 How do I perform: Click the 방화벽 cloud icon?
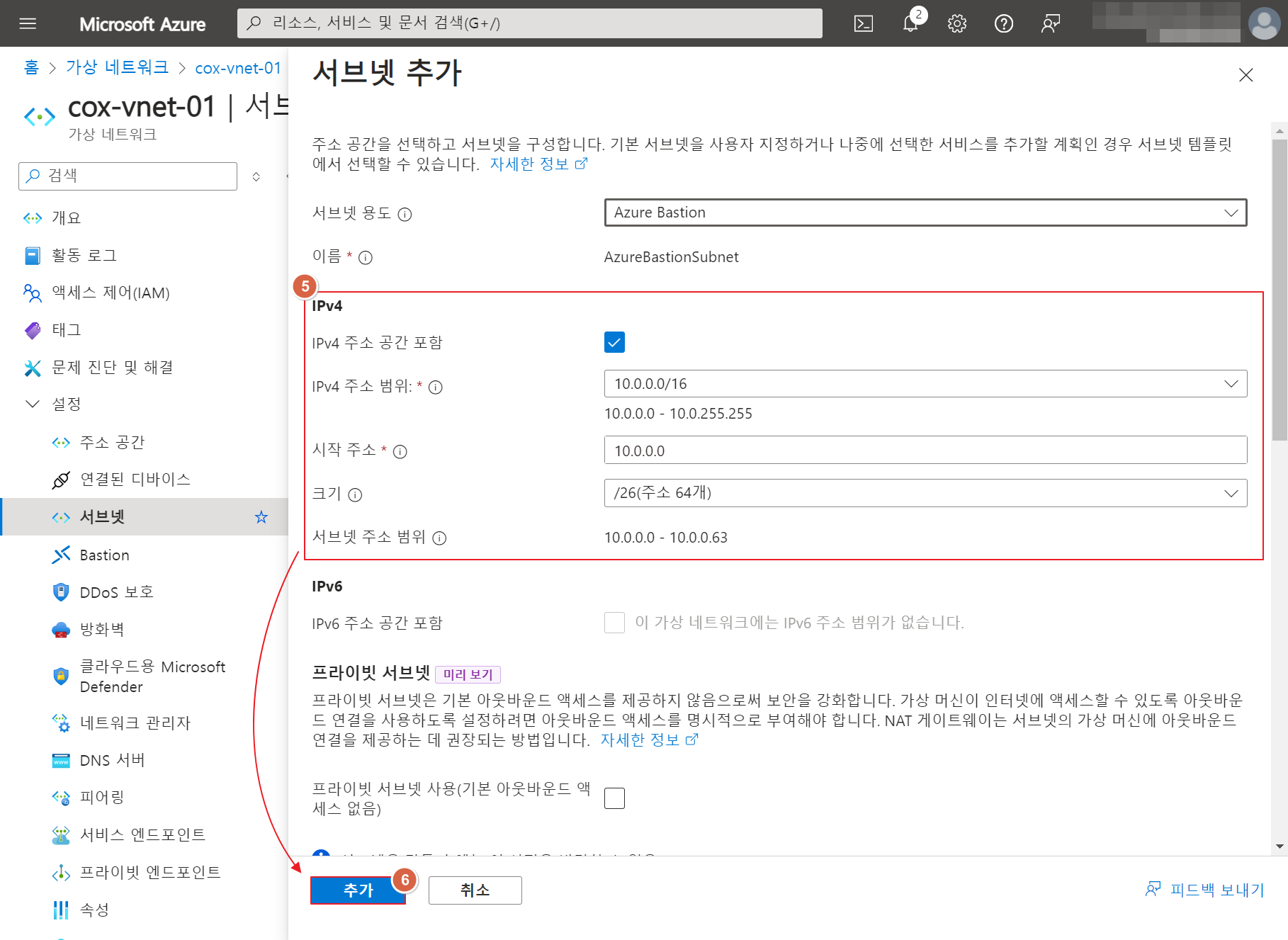tap(61, 630)
